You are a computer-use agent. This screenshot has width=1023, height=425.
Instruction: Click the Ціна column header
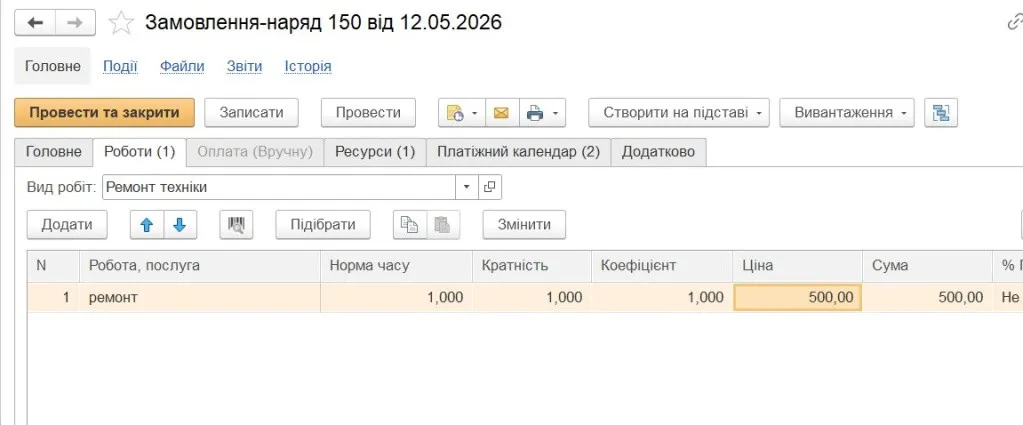click(x=797, y=266)
